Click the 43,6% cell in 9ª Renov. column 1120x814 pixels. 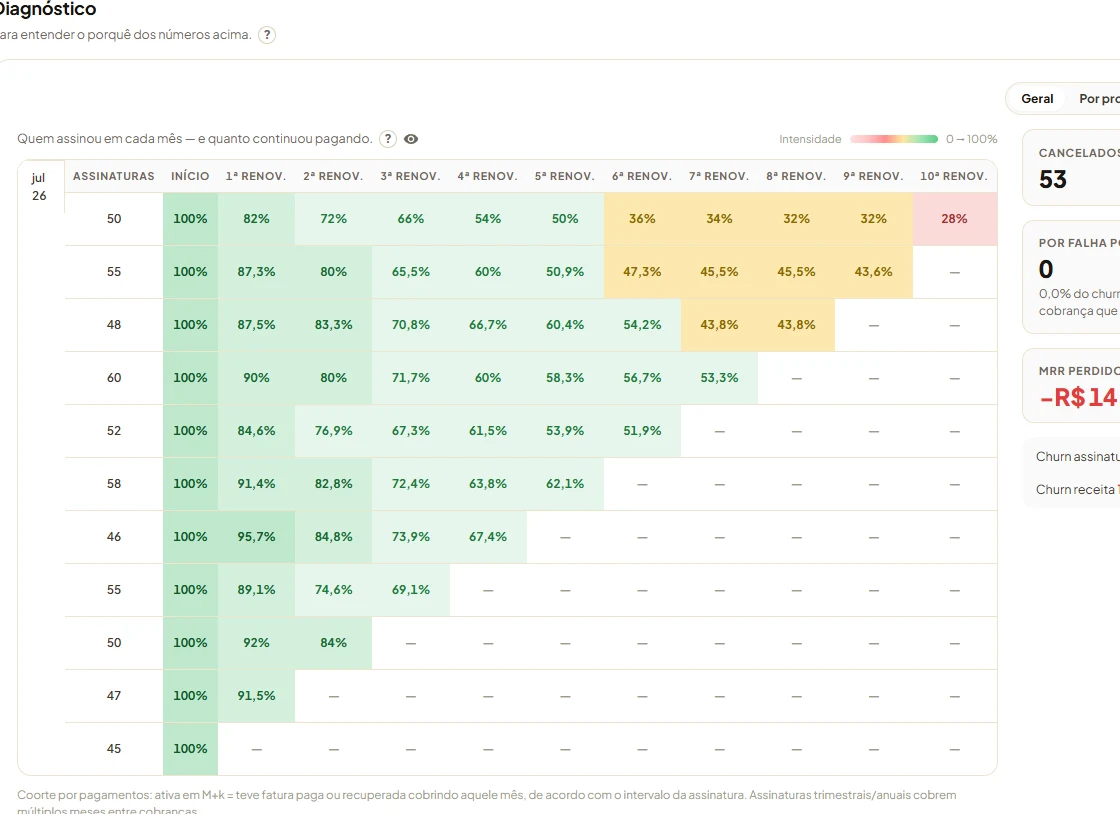coord(873,272)
